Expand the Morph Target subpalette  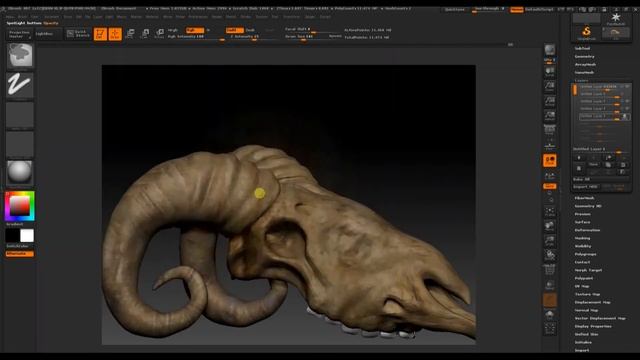point(589,270)
